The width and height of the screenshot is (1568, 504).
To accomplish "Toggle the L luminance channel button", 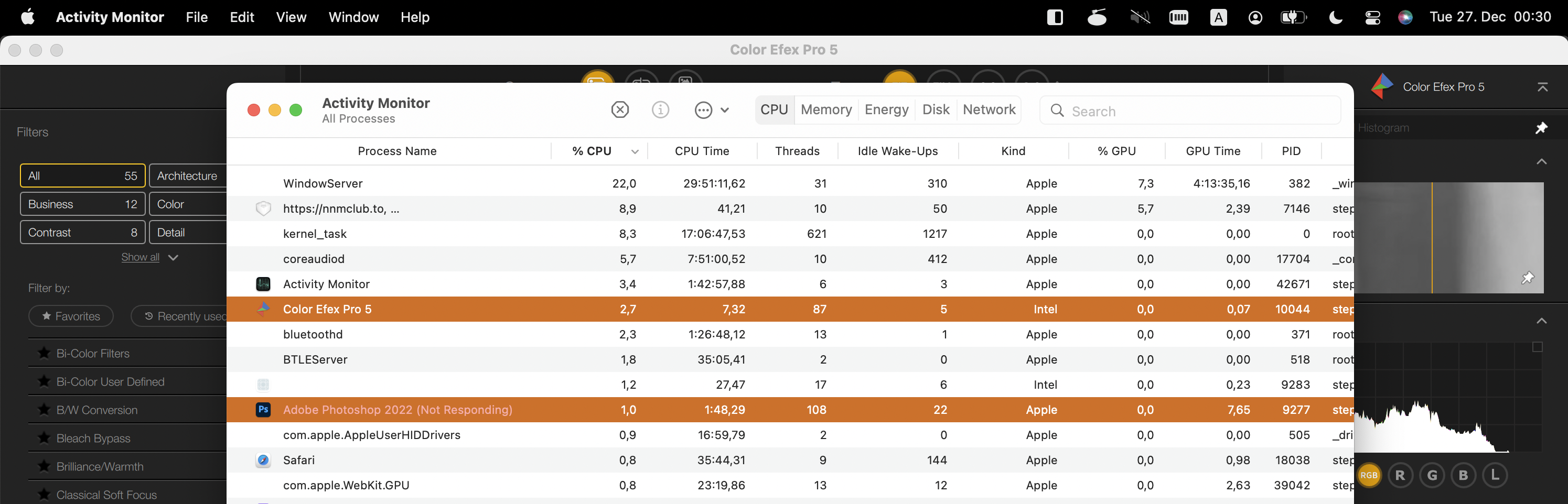I will [1495, 475].
